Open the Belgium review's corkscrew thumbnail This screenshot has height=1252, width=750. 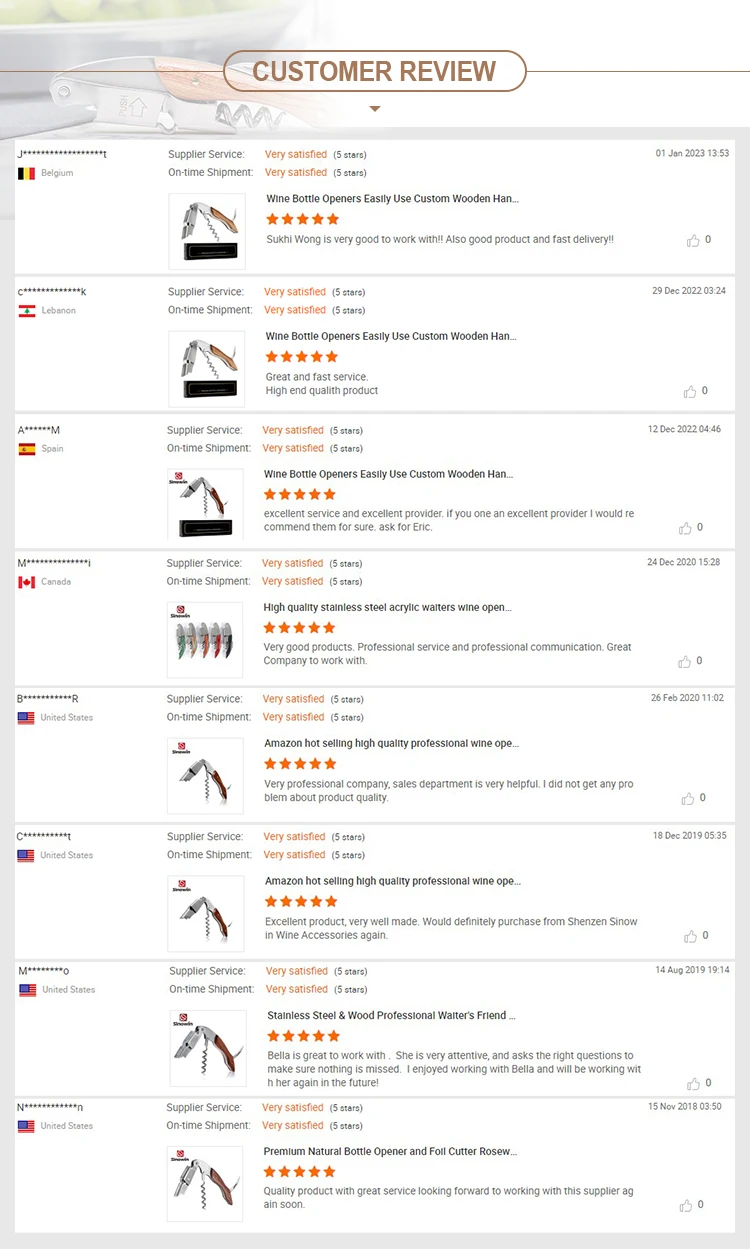click(x=207, y=231)
